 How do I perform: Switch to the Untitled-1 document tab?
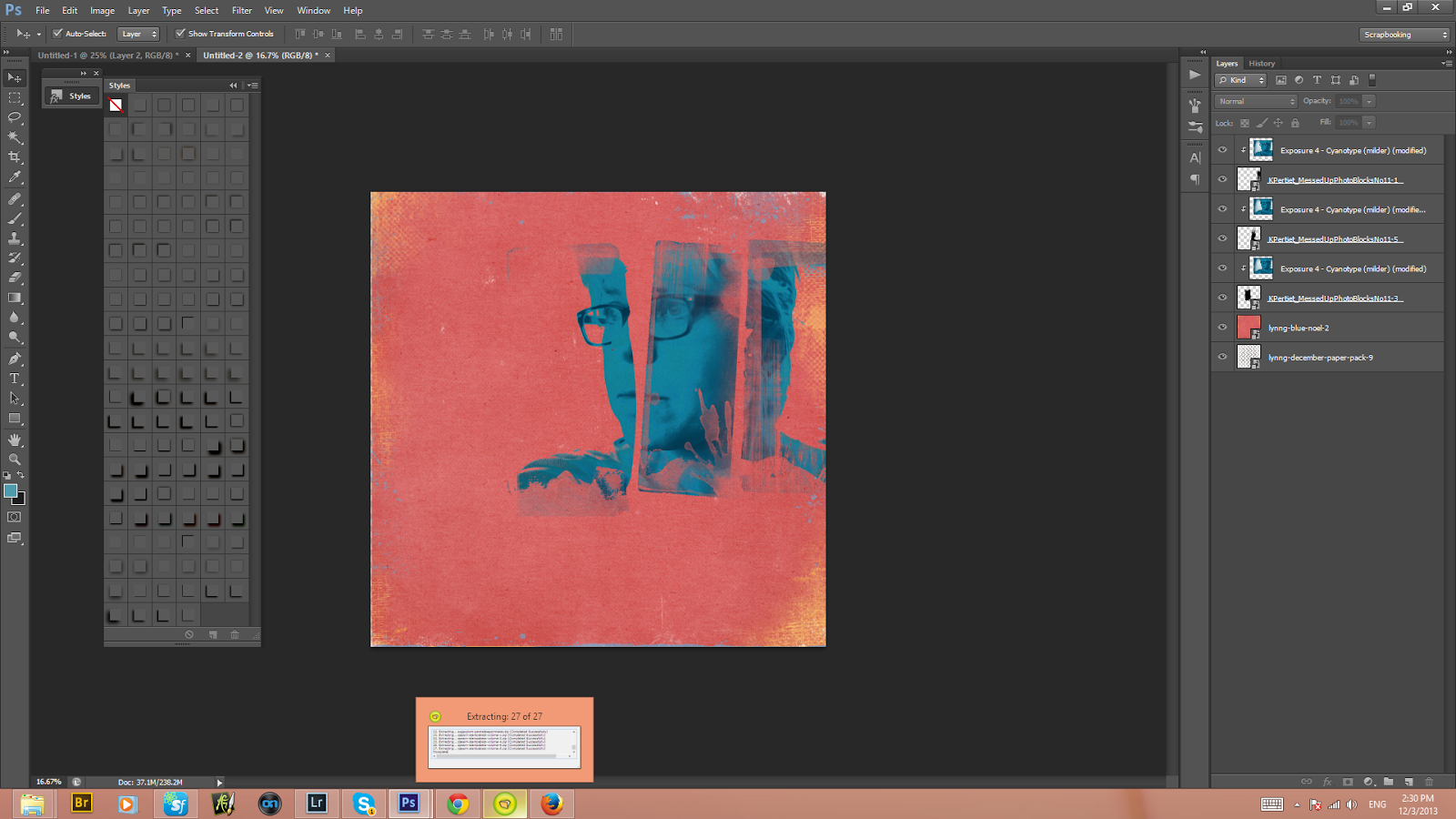(108, 56)
